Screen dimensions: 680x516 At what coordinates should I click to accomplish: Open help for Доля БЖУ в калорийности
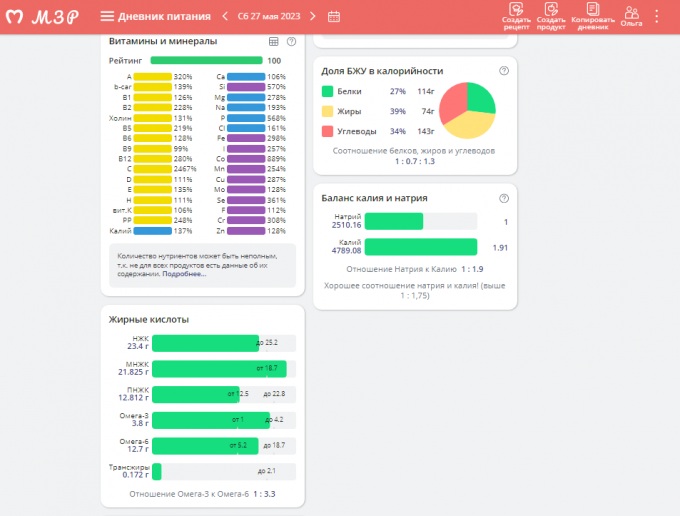(504, 71)
